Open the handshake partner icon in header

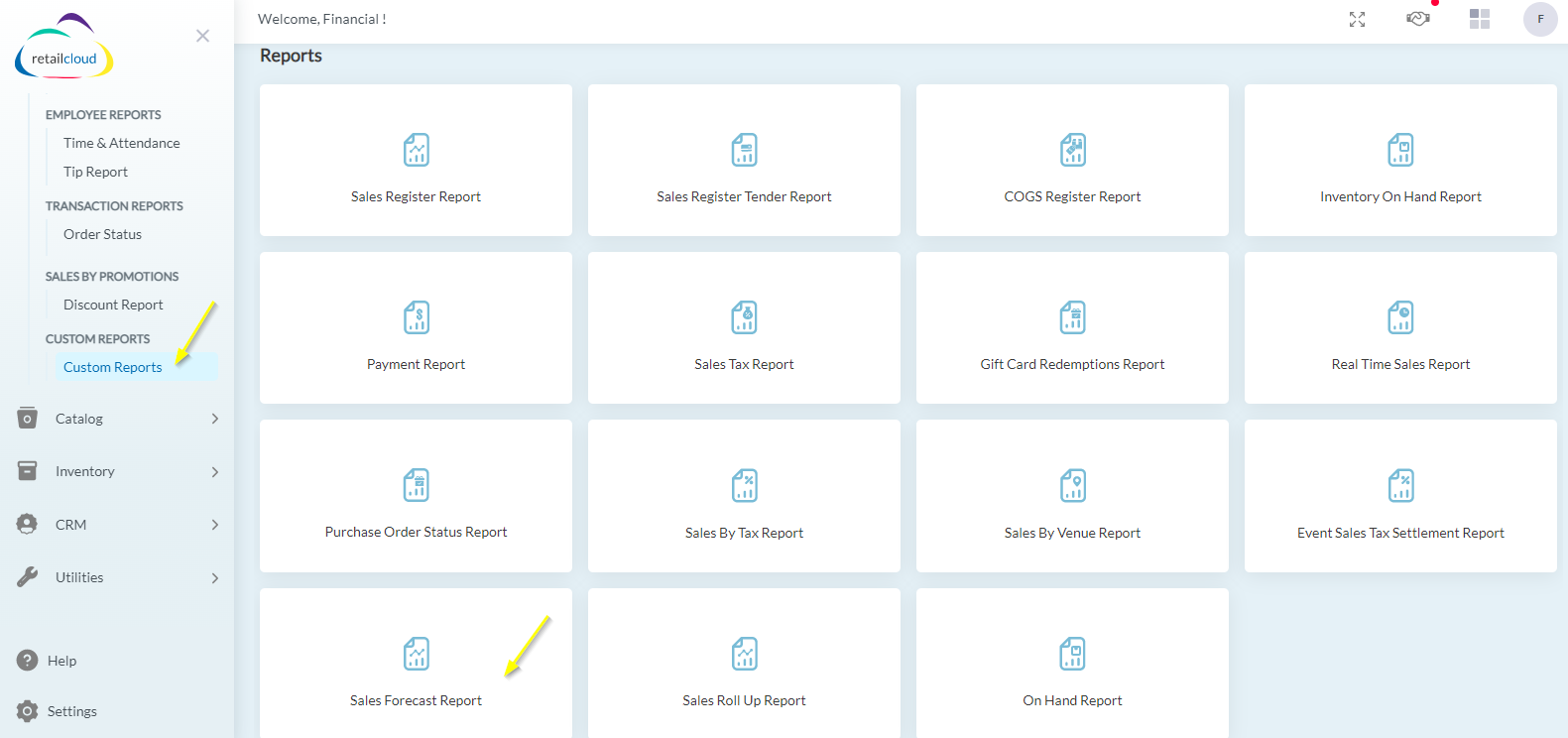coord(1418,18)
